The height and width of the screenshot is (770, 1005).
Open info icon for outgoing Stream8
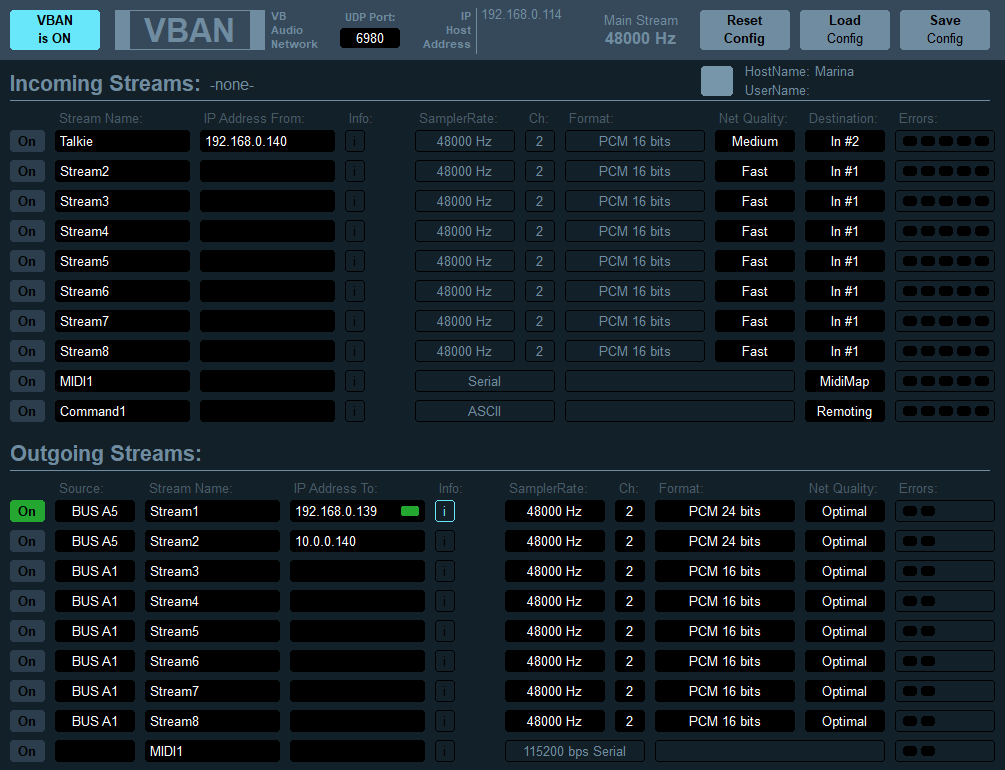coord(444,721)
